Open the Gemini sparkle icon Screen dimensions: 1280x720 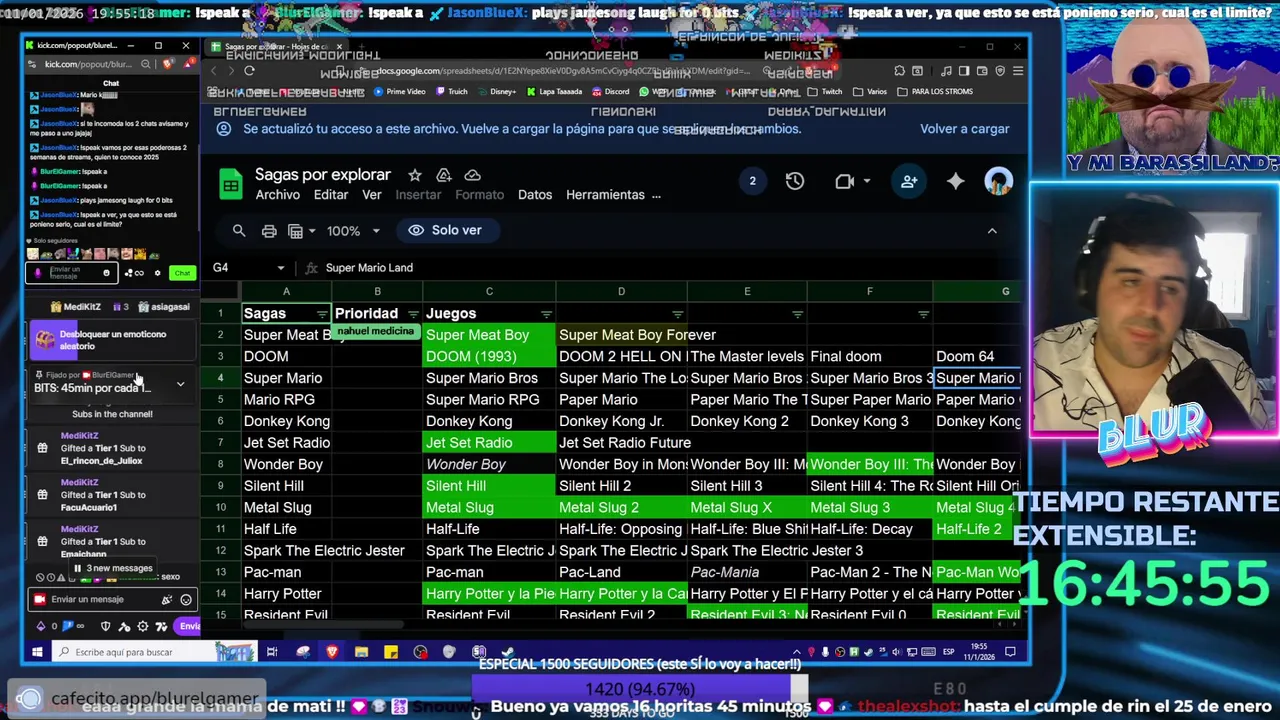956,181
